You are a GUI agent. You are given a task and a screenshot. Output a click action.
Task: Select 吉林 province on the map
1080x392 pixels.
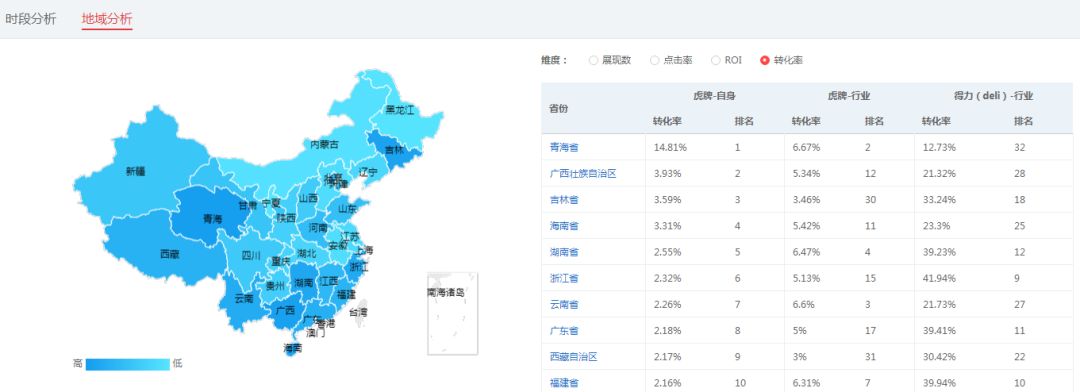pos(395,149)
